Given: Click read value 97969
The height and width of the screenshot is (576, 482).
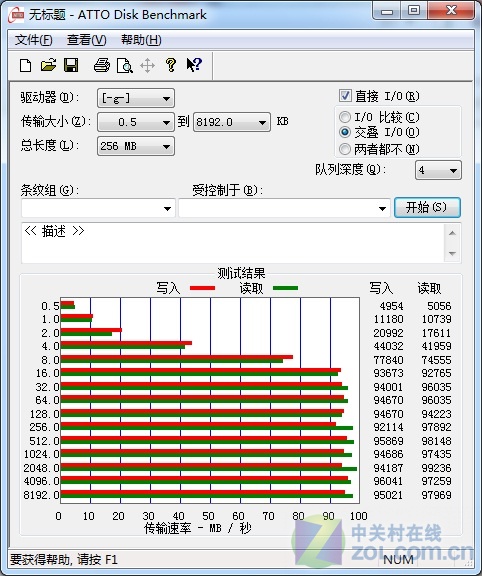Looking at the screenshot, I should click(x=436, y=495).
